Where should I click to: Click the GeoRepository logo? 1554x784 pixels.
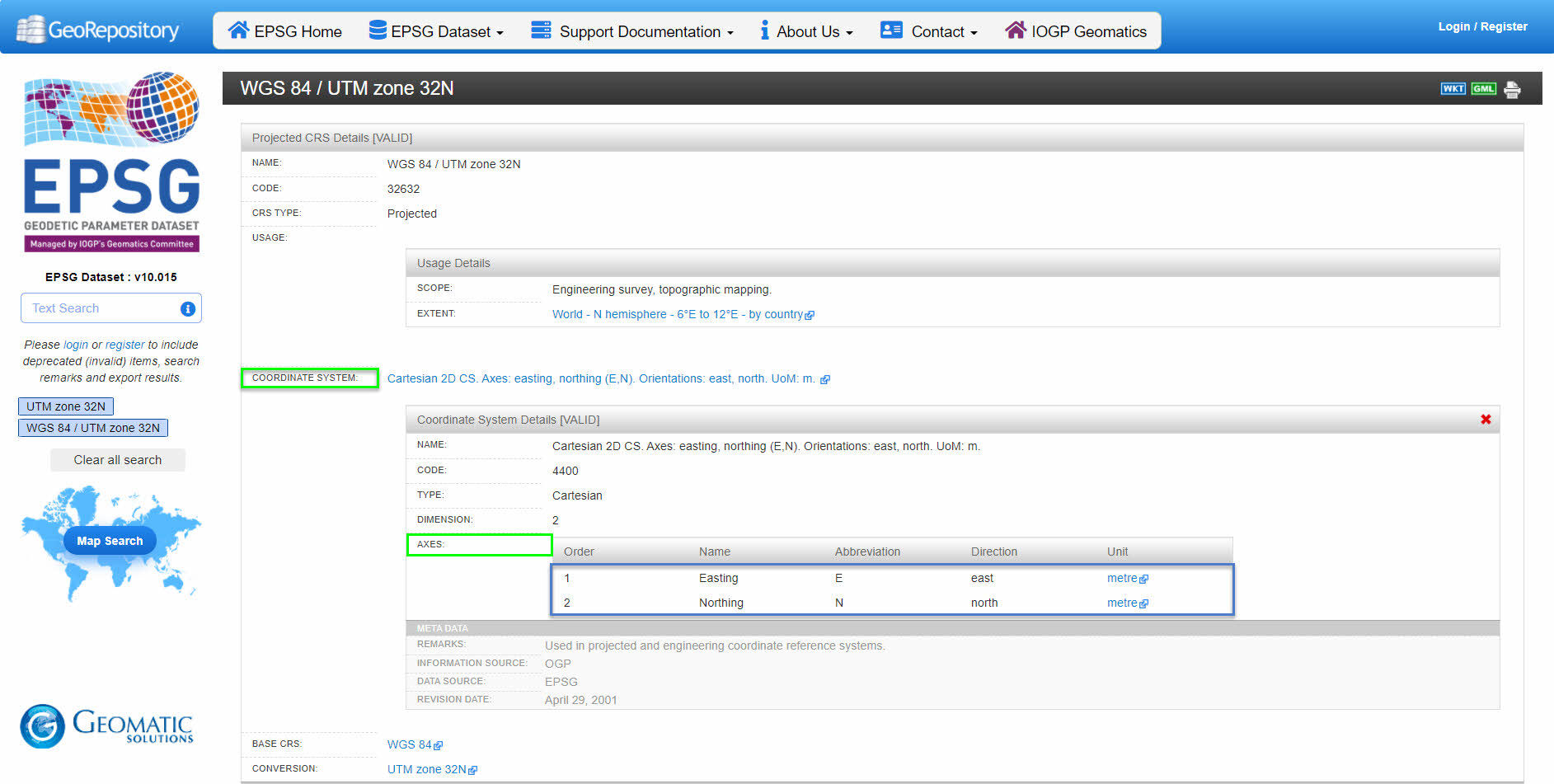(97, 27)
